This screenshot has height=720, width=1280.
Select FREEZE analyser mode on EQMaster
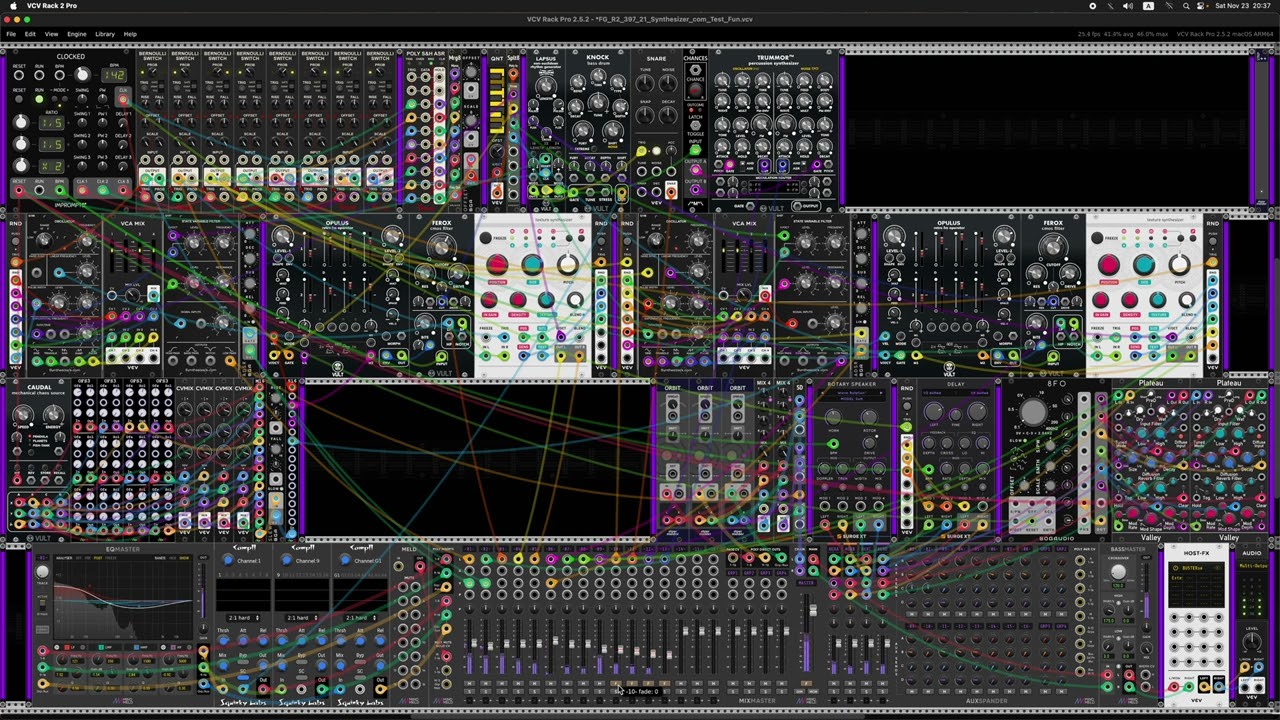111,558
